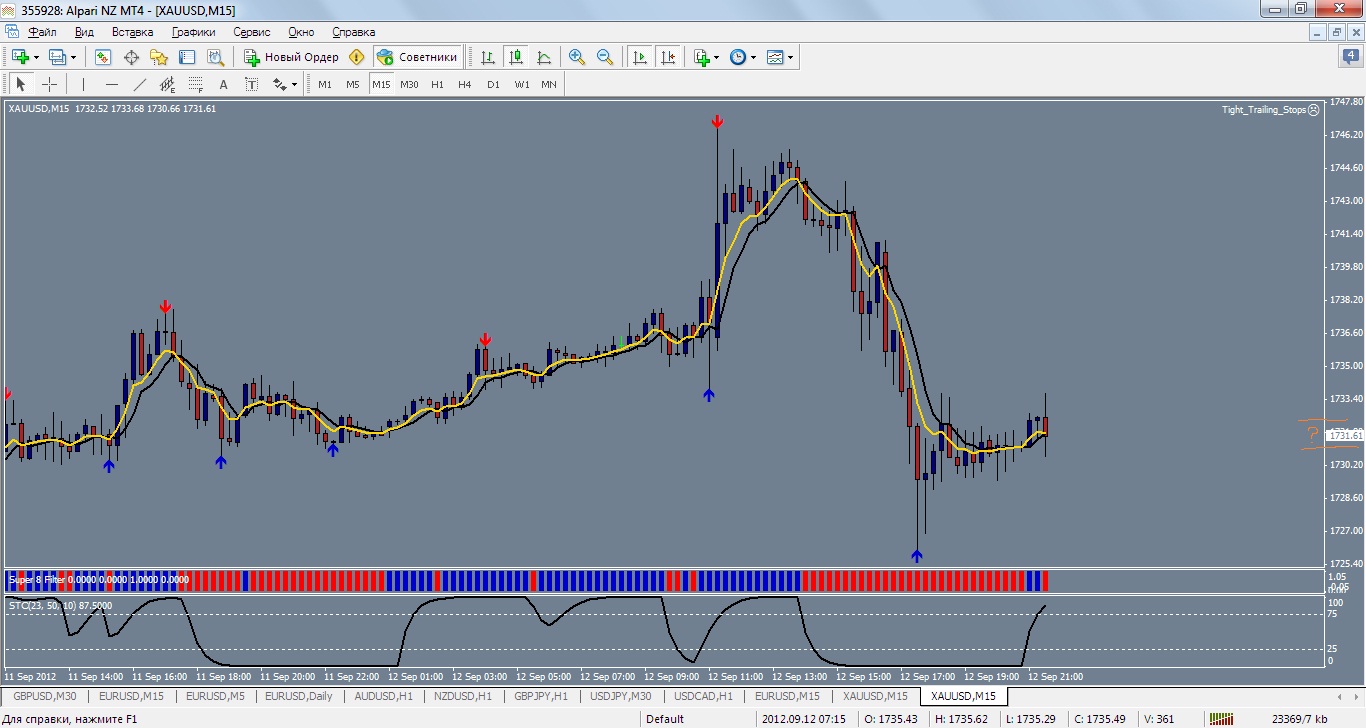Zoom out of the chart
Screen dimensions: 1366x728
pos(605,57)
